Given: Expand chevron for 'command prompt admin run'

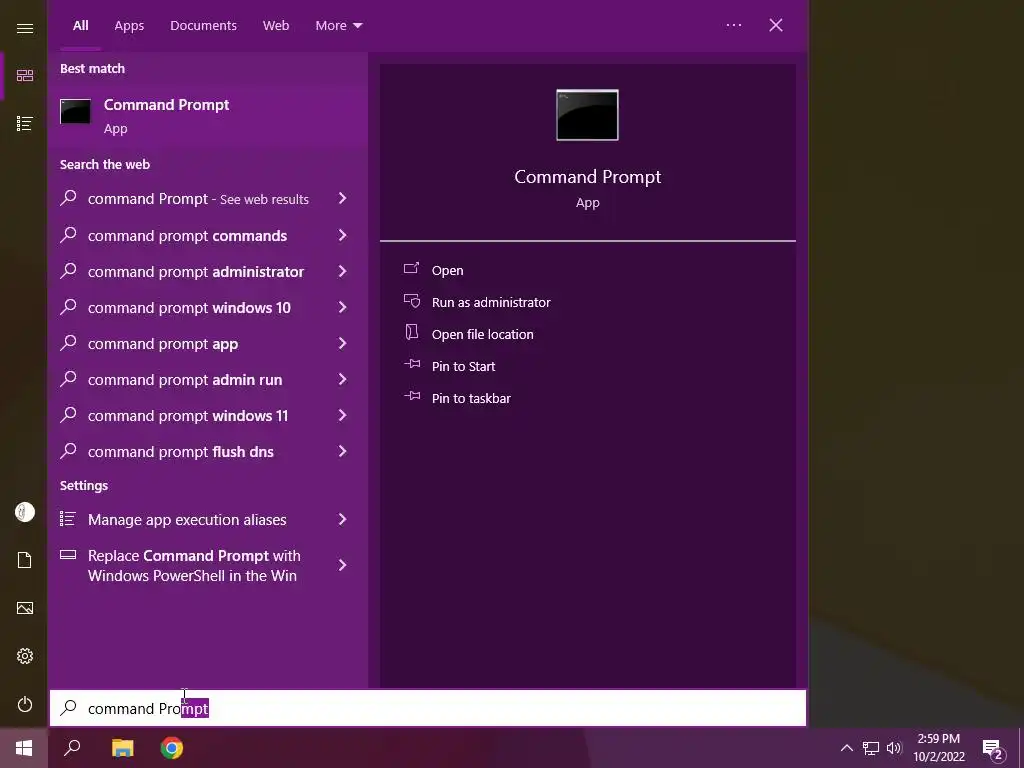Looking at the screenshot, I should click(342, 379).
